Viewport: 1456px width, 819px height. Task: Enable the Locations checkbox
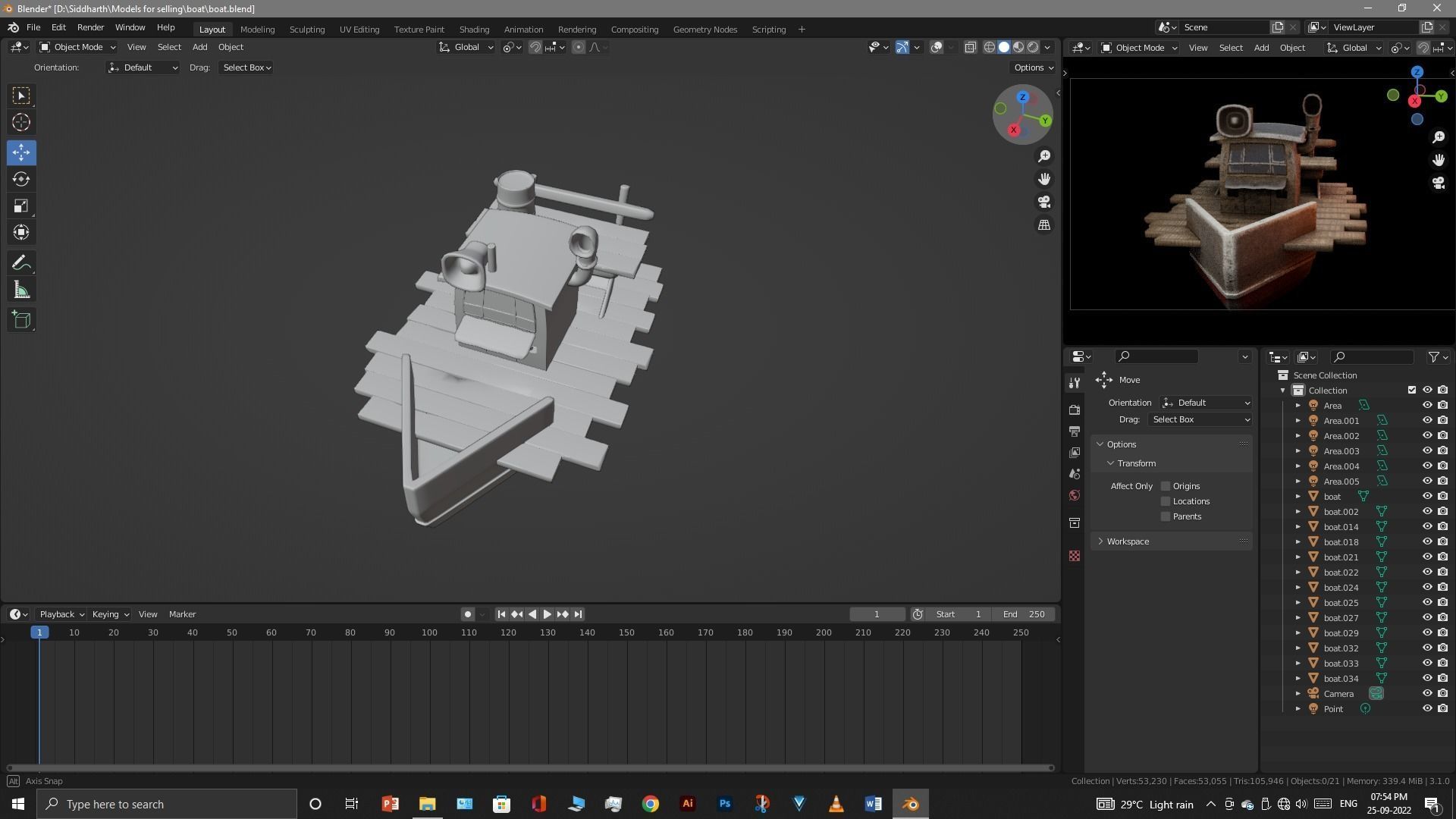[1166, 501]
